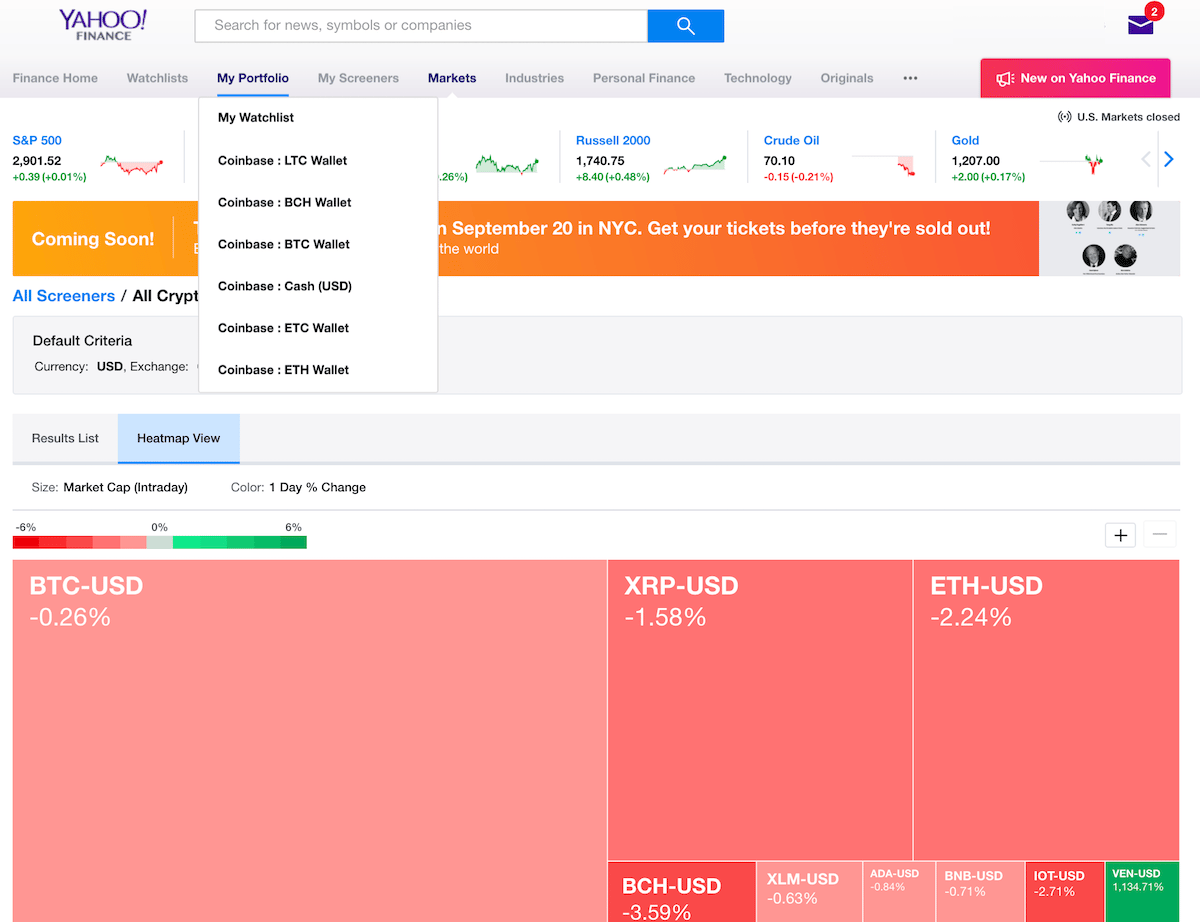The width and height of the screenshot is (1200, 922).
Task: Click the darkest green 6% legend swatch
Action: point(293,542)
